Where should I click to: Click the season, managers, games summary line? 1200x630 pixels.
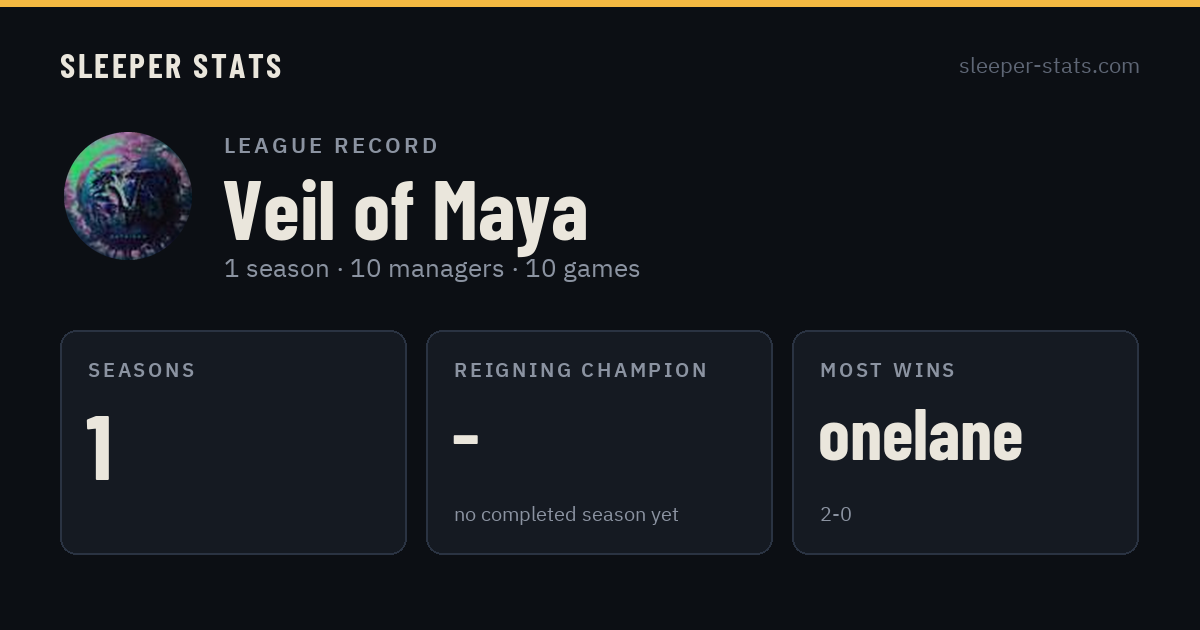432,269
